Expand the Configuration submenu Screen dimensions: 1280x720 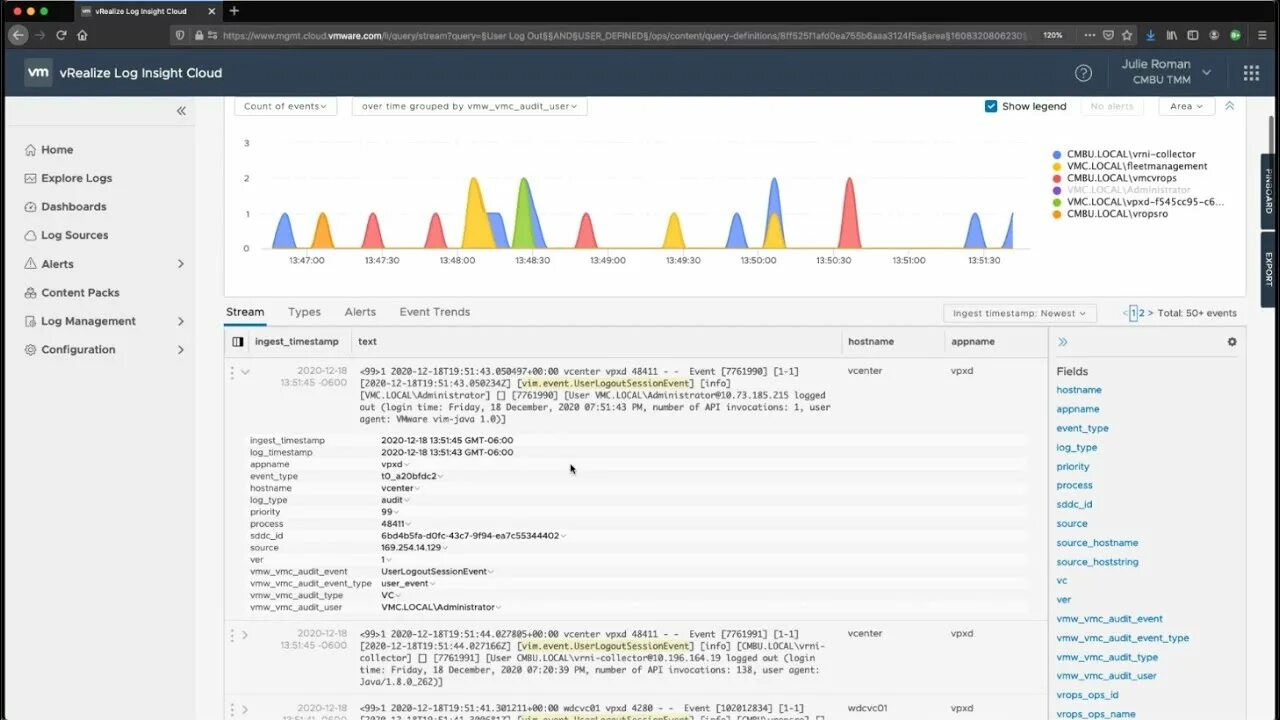(181, 350)
